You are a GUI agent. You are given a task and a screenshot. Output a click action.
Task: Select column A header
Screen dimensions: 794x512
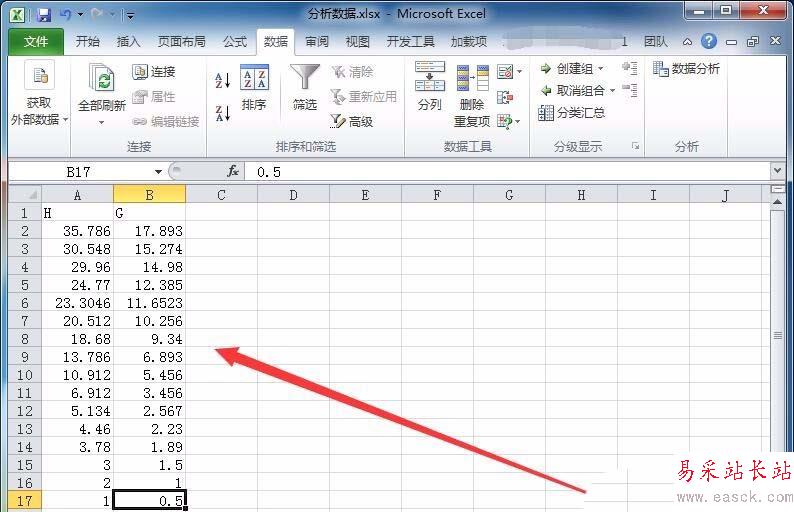77,194
